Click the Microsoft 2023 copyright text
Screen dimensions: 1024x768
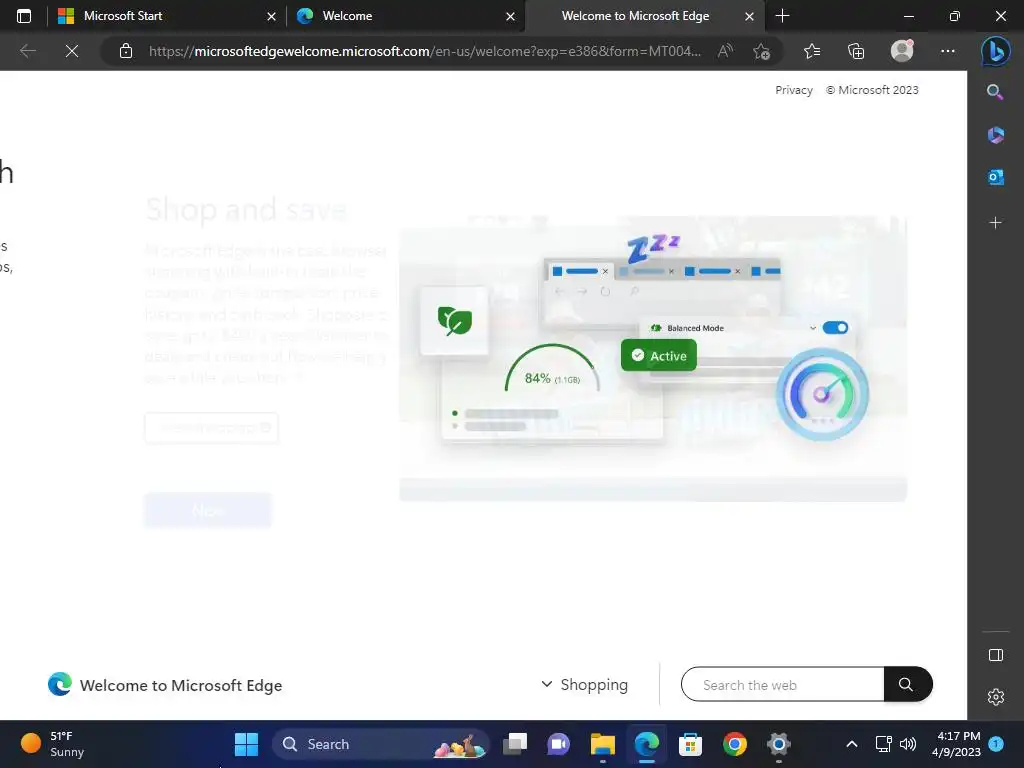pyautogui.click(x=872, y=90)
